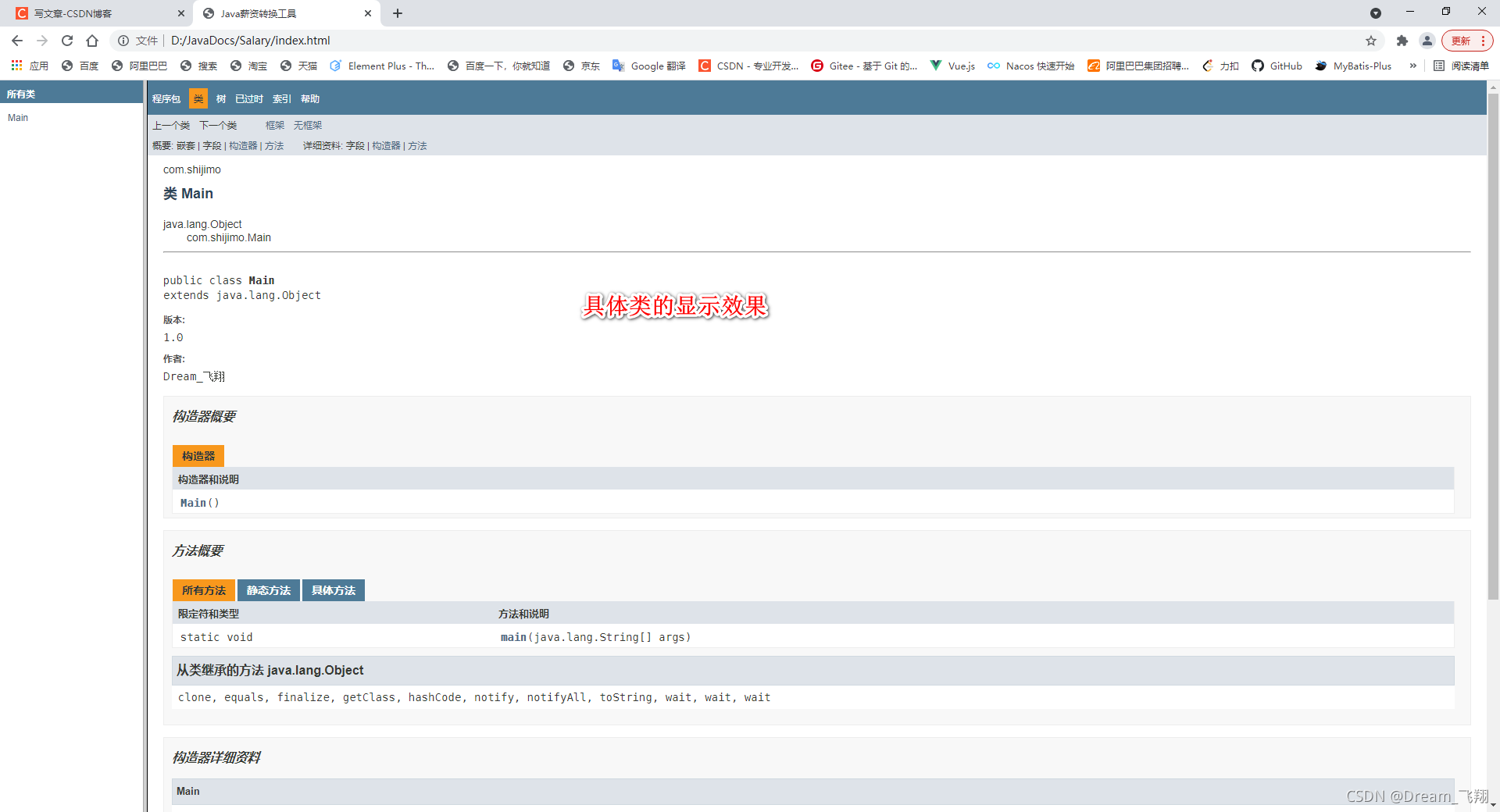Click the 无框架 no-frames link
The image size is (1500, 812).
(x=308, y=125)
